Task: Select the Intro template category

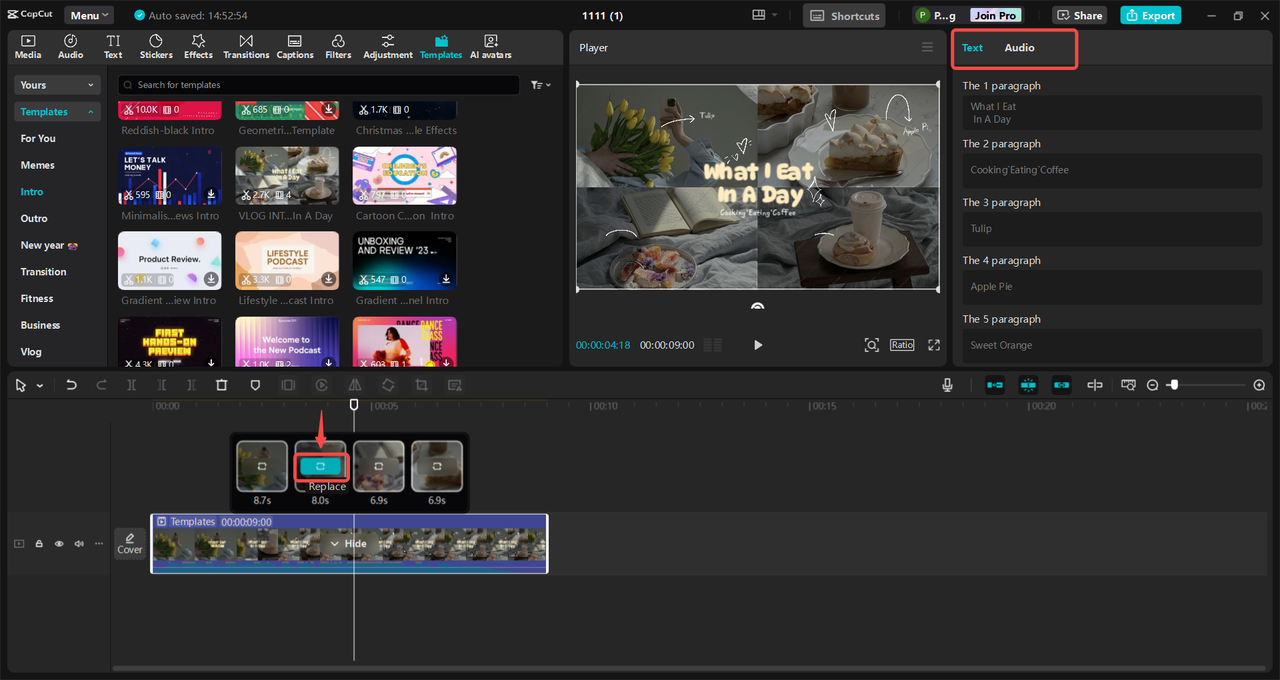Action: (32, 192)
